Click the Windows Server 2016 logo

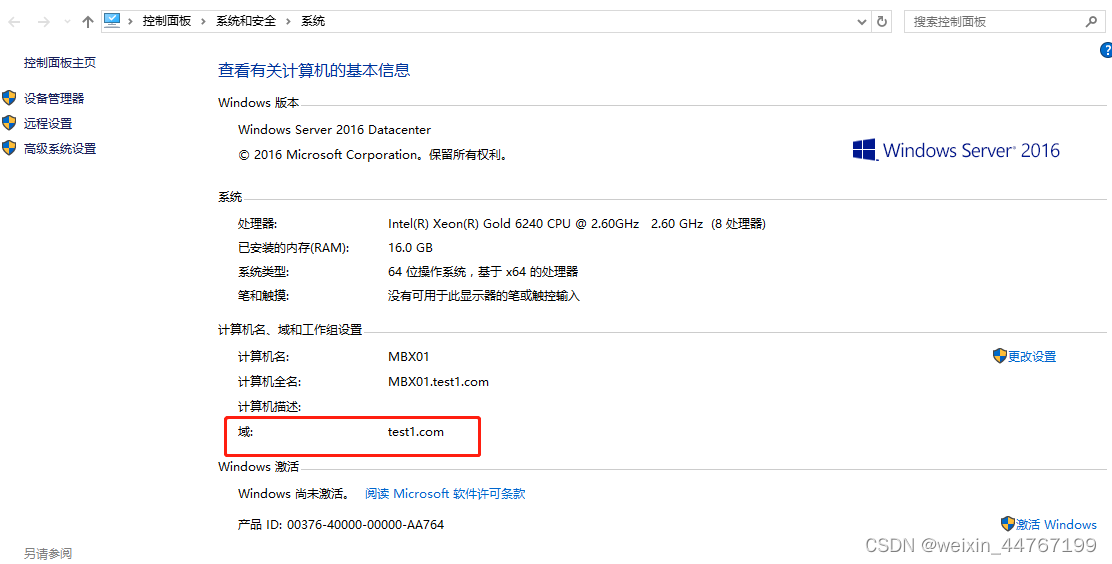(956, 150)
